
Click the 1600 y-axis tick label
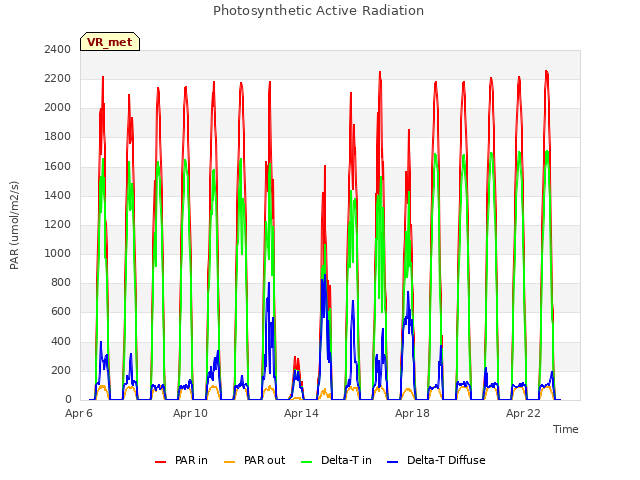tap(58, 167)
